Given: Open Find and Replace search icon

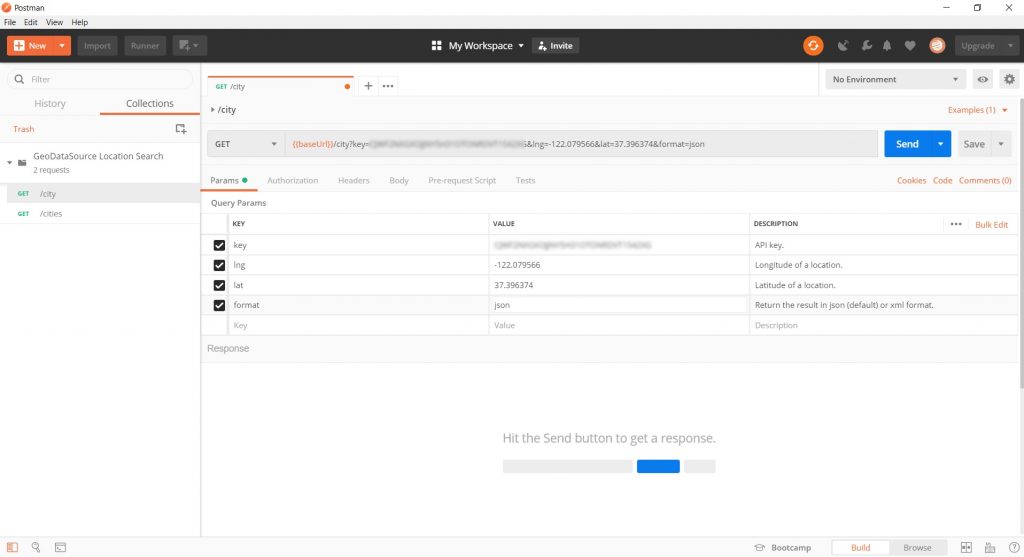Looking at the screenshot, I should click(36, 547).
